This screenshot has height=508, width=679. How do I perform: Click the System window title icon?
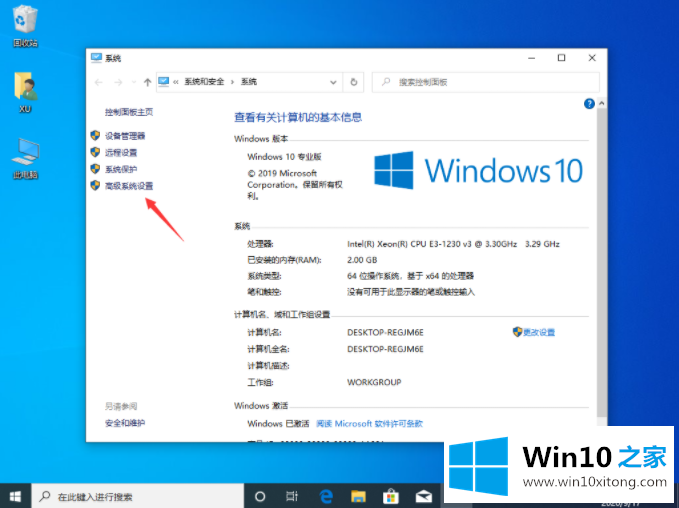pyautogui.click(x=96, y=58)
